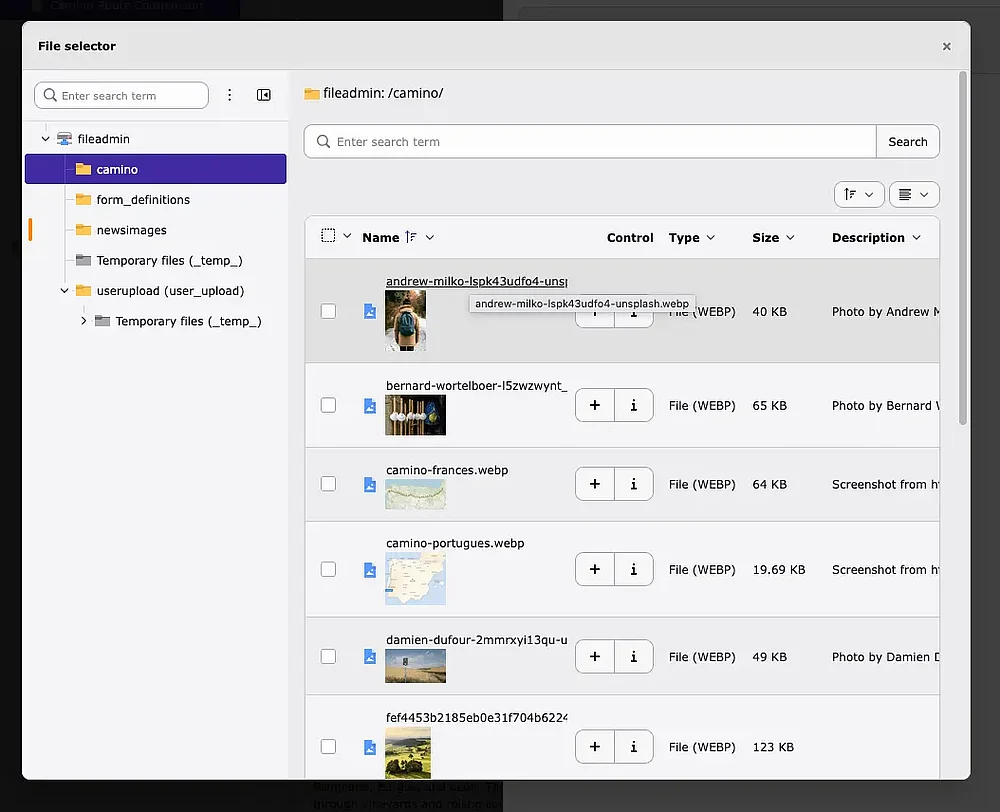Click breadcrumb folder icon beside fileadmin: /camino/
The height and width of the screenshot is (812, 1000).
312,94
